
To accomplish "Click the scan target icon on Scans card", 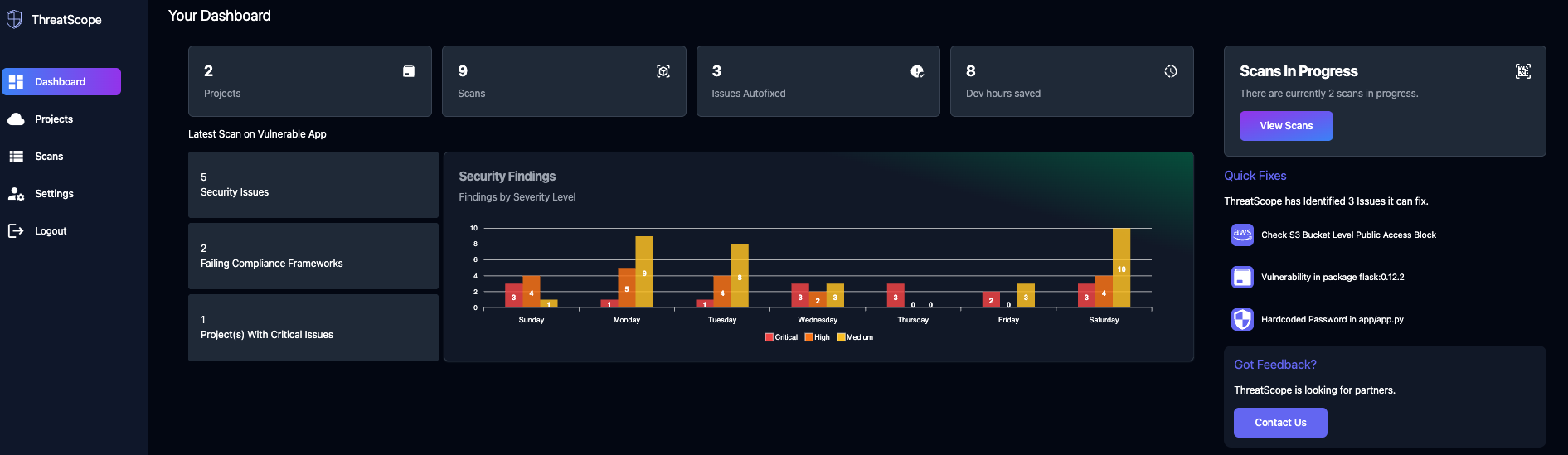I will [663, 71].
